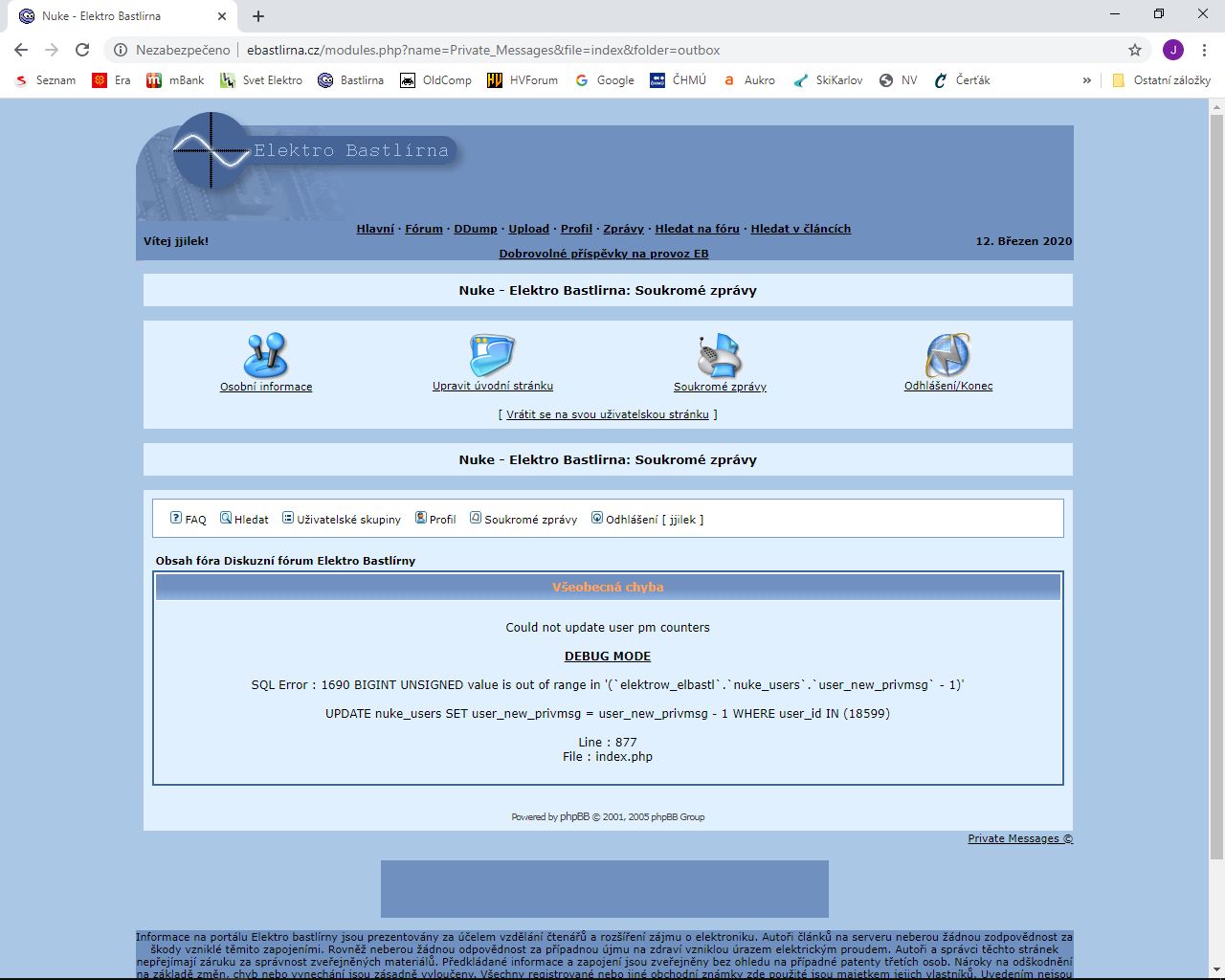Open the user profile avatar in Chrome
The height and width of the screenshot is (980, 1225).
pyautogui.click(x=1173, y=50)
